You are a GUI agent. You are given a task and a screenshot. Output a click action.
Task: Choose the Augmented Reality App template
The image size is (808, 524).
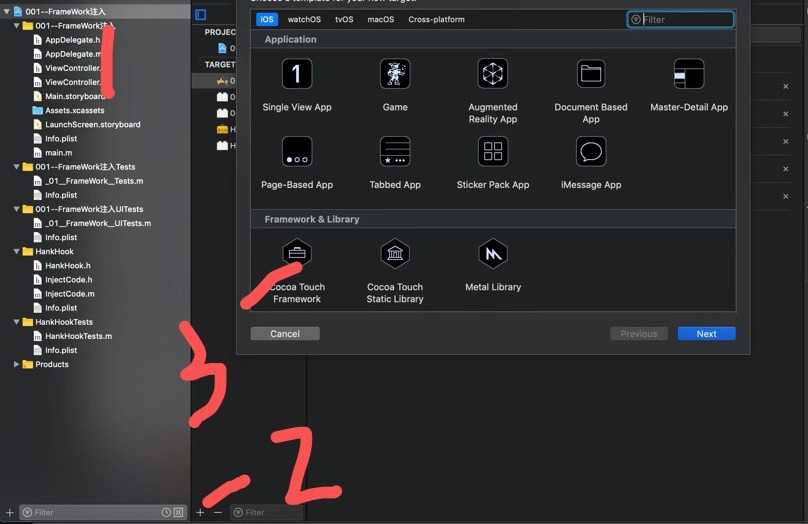pos(493,91)
